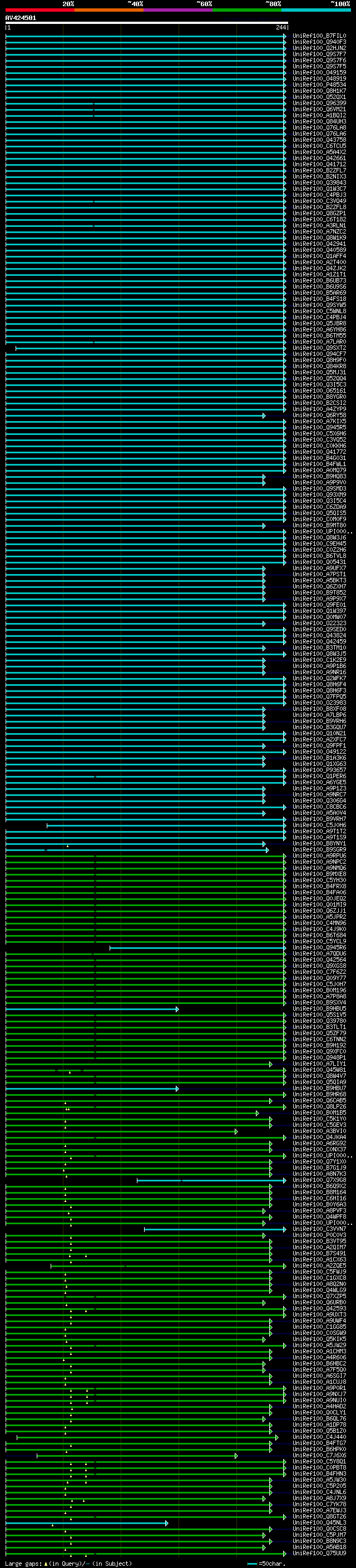Open hit UniRef100_A5A4X2
The image size is (356, 1568).
[319, 152]
